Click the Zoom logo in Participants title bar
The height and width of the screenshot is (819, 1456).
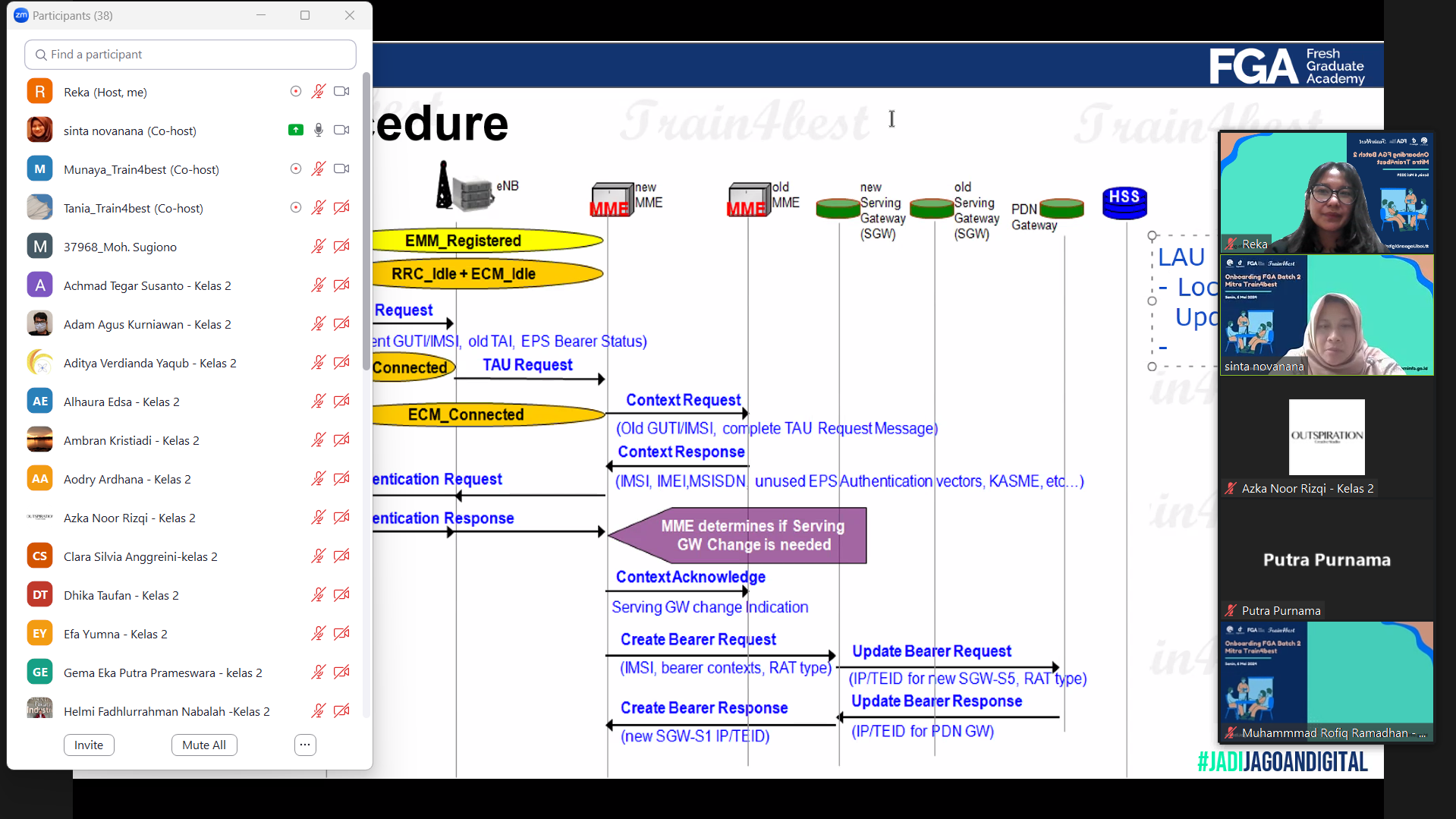pyautogui.click(x=20, y=15)
